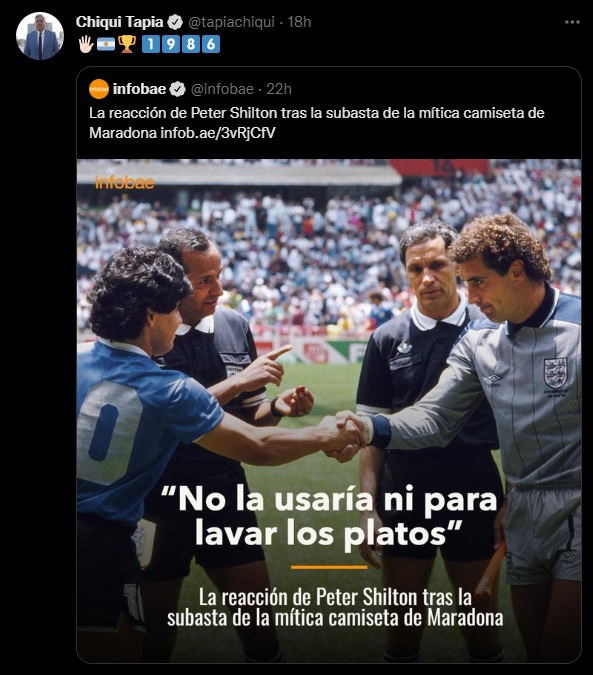Click the Argentina flag emoji
This screenshot has height=675, width=593.
click(106, 44)
